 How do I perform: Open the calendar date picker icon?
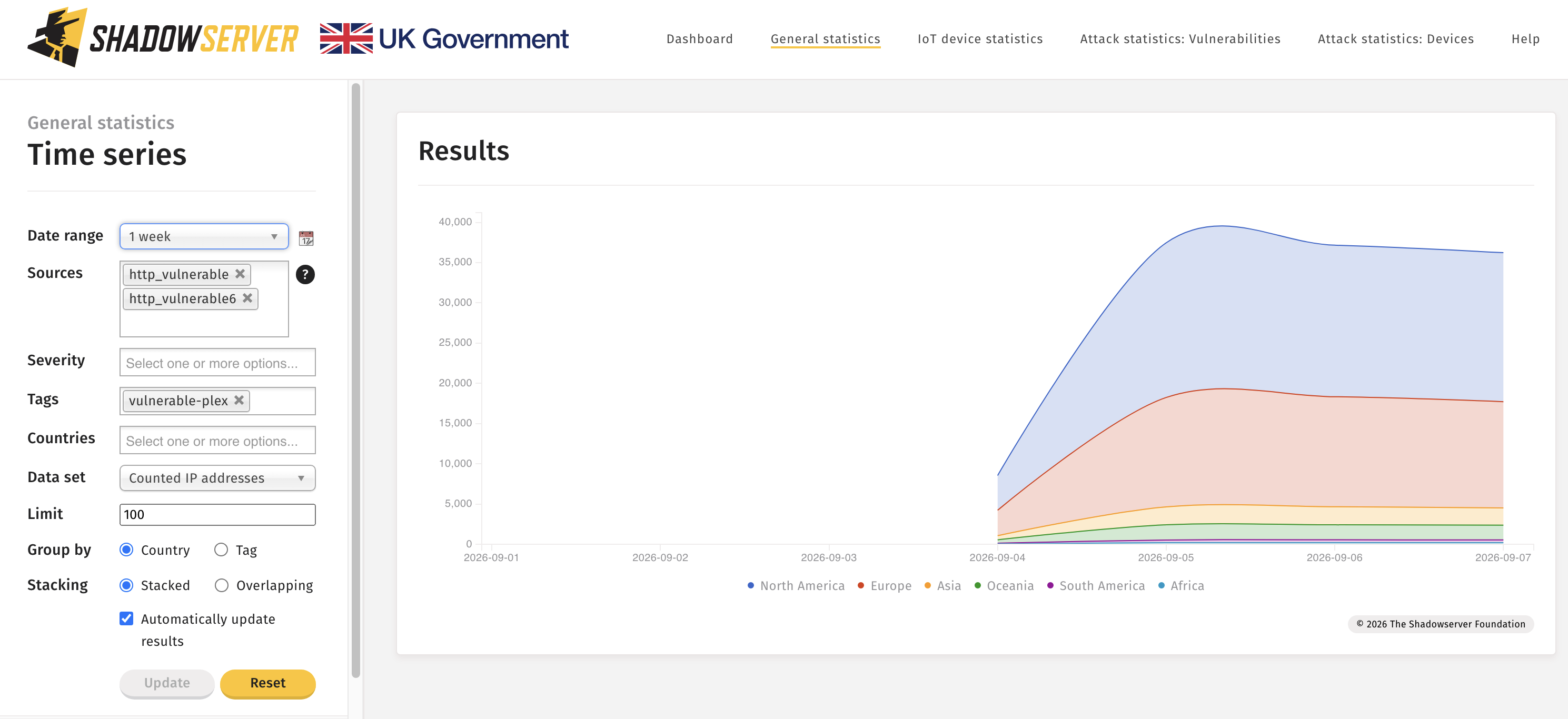(306, 238)
